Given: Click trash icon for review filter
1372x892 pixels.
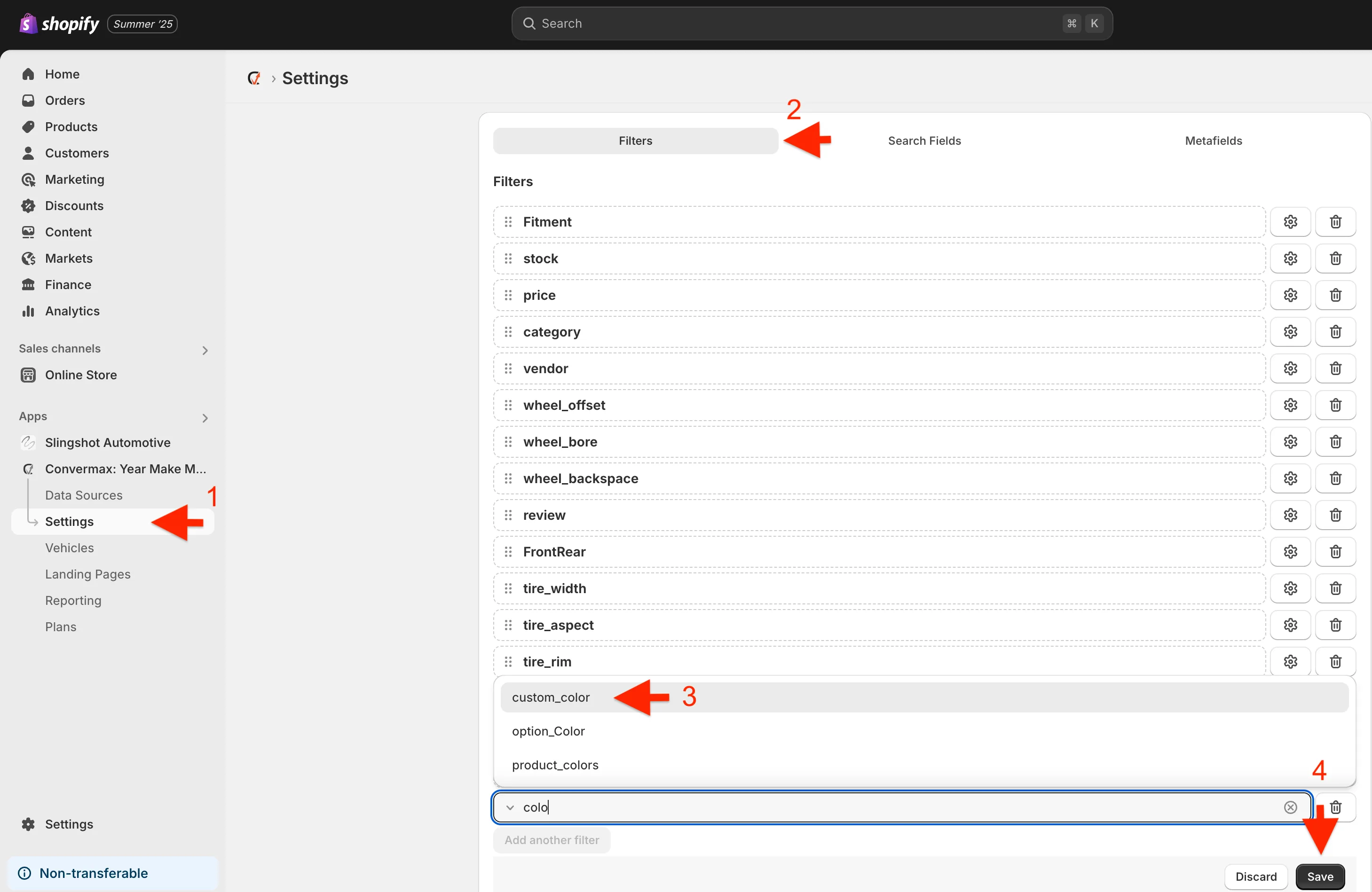Looking at the screenshot, I should tap(1335, 515).
